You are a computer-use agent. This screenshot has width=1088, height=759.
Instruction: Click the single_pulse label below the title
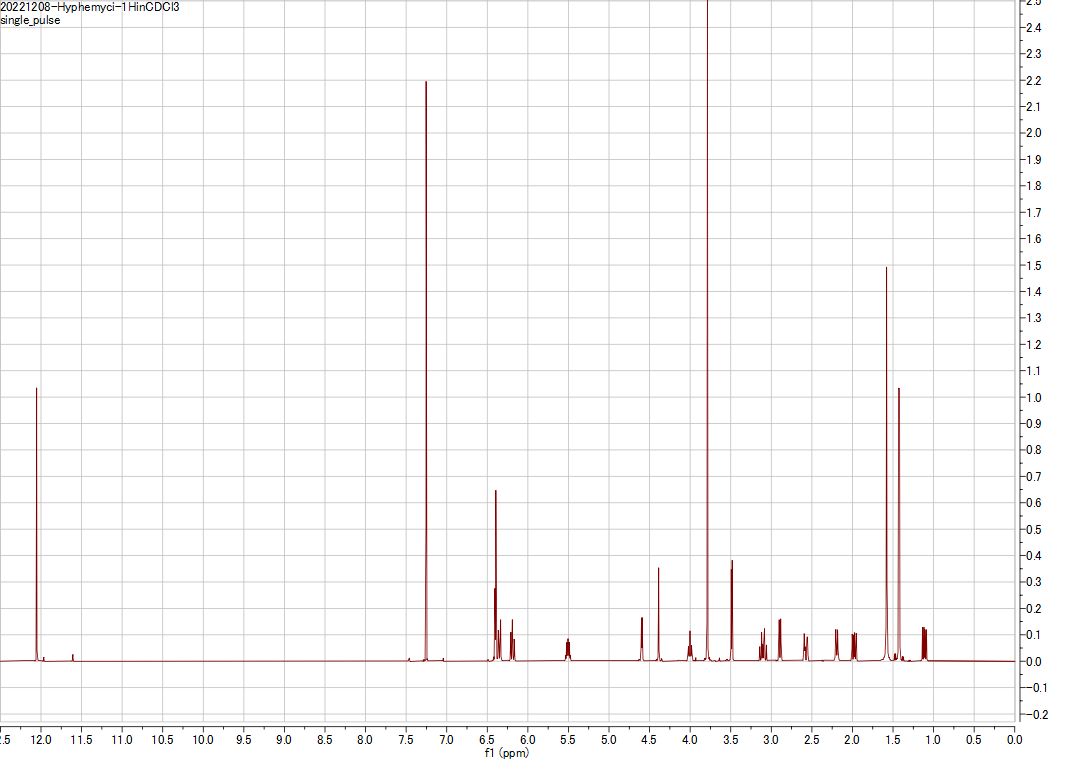click(x=31, y=19)
